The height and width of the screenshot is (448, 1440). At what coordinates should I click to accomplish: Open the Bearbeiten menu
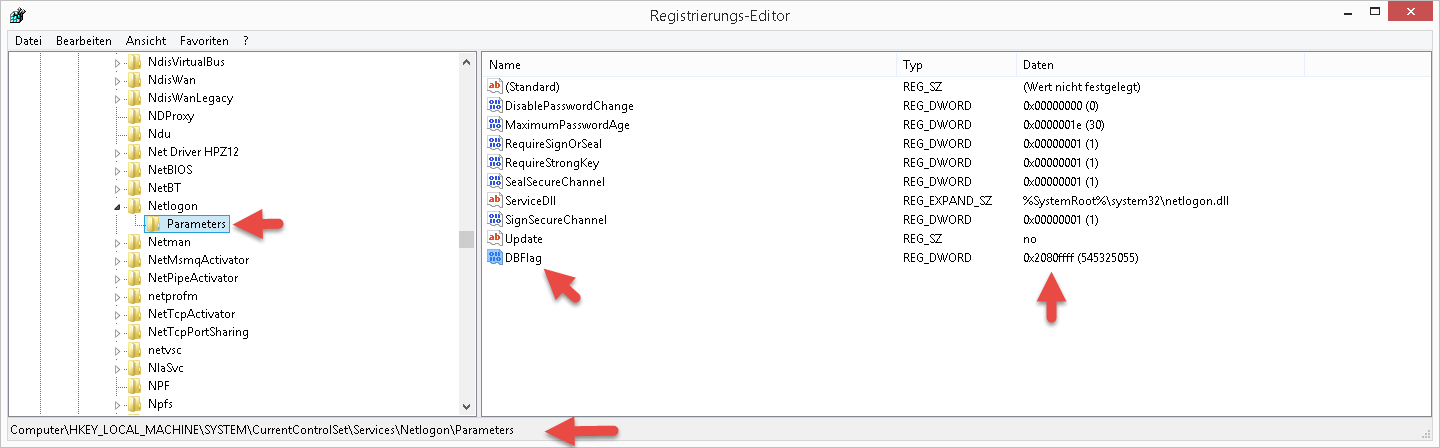pyautogui.click(x=84, y=41)
